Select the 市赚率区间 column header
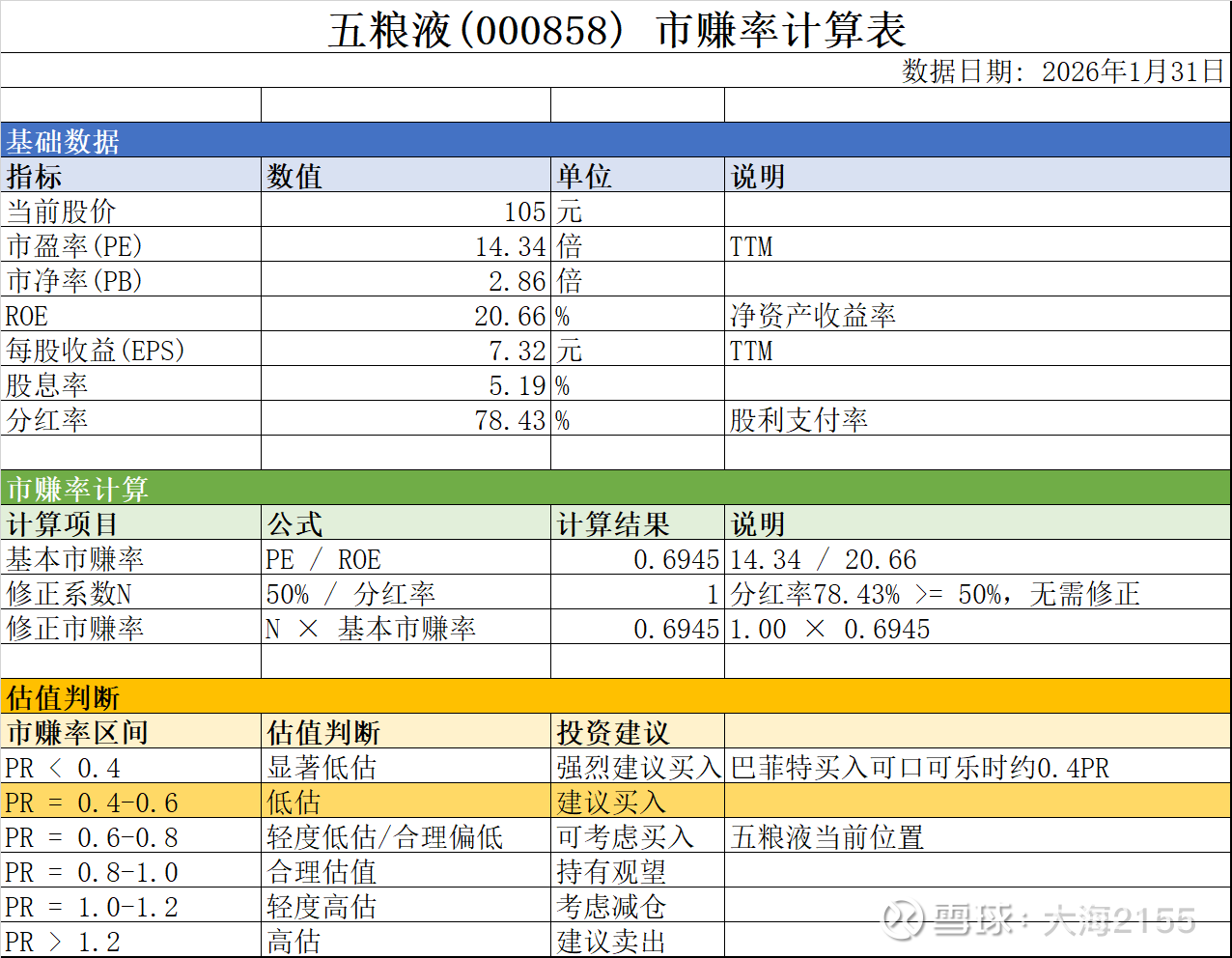Viewport: 1232px width, 958px height. pos(130,731)
